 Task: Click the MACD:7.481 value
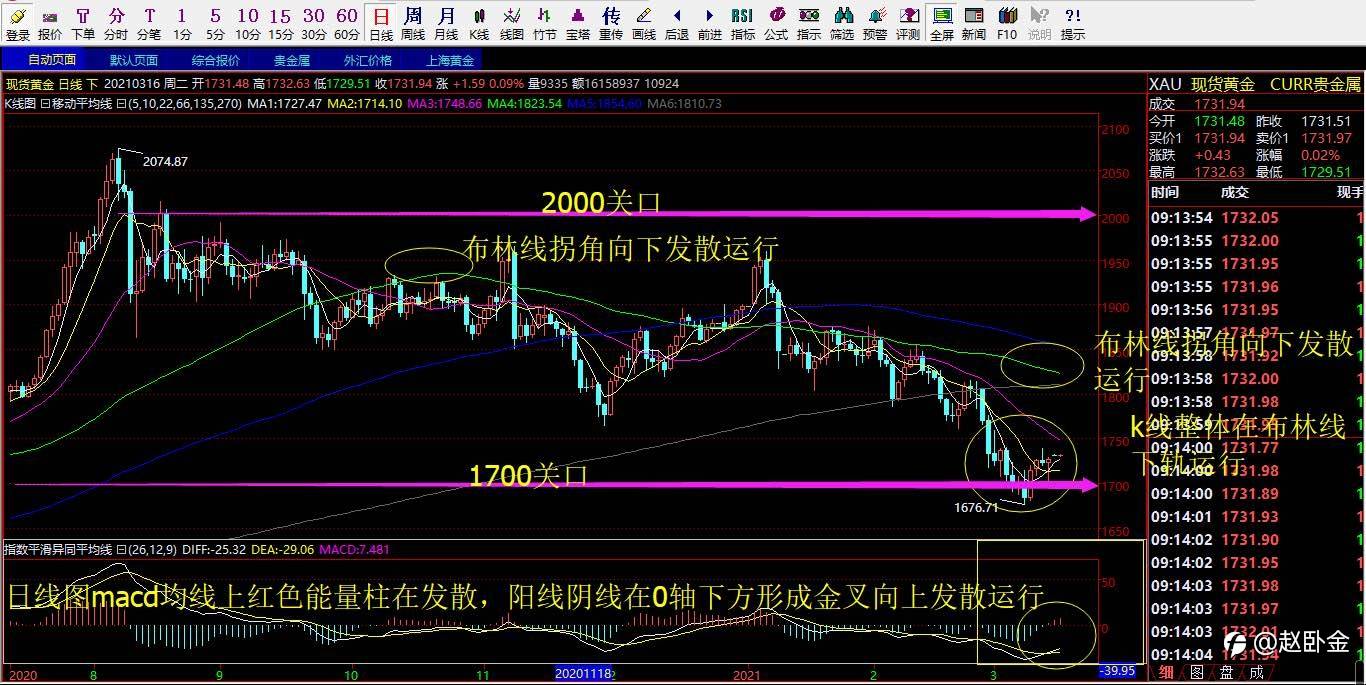354,549
